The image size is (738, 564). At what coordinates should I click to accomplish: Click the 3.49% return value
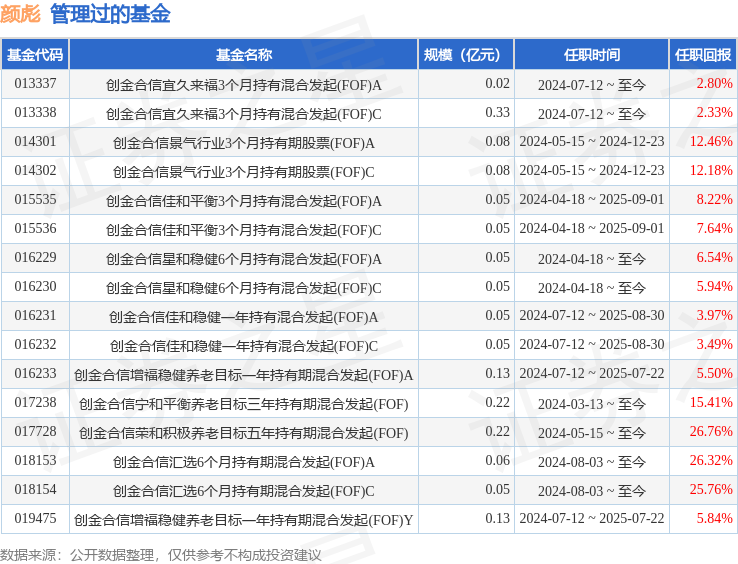click(x=714, y=345)
